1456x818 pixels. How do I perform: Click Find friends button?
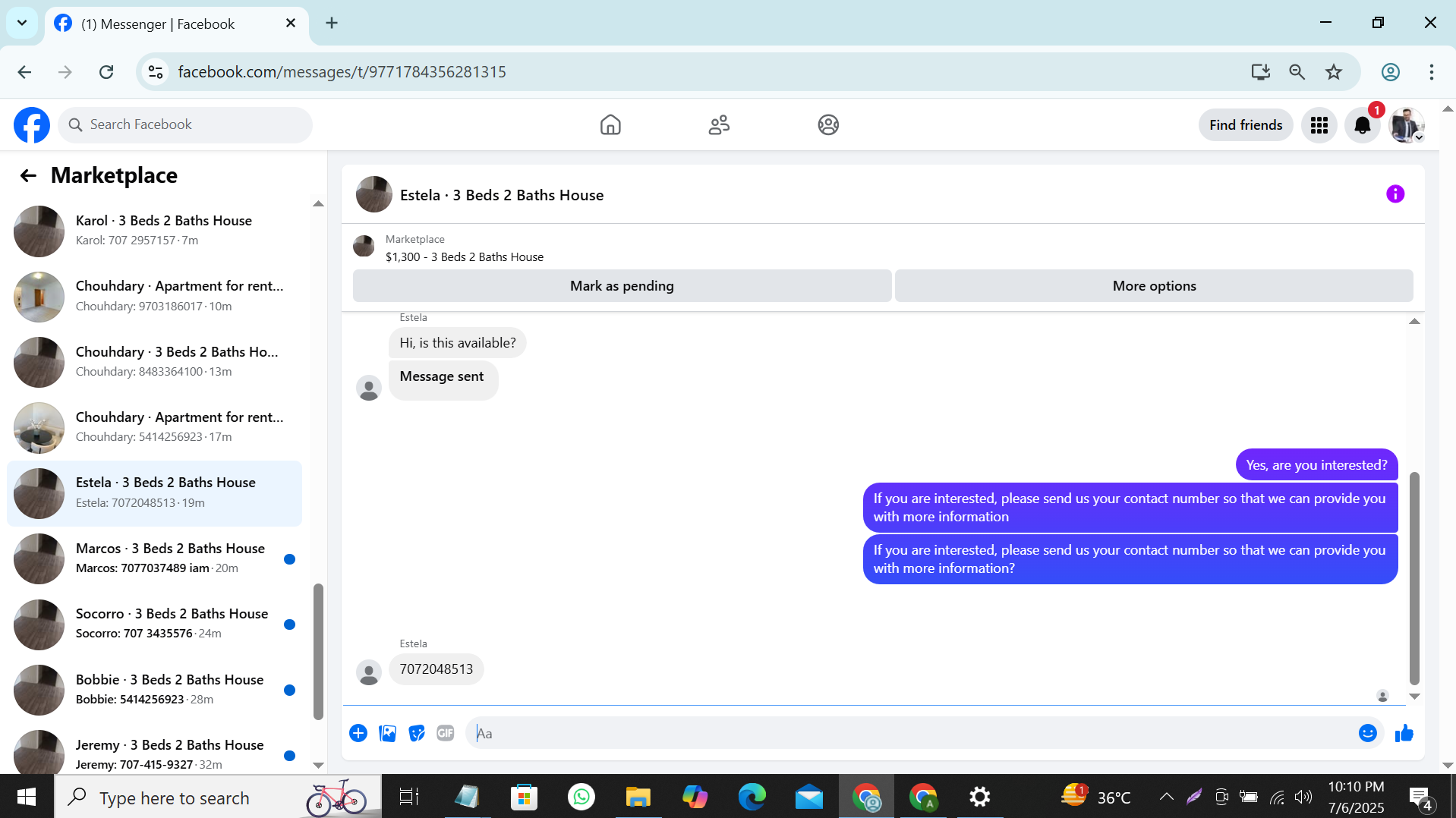tap(1246, 125)
